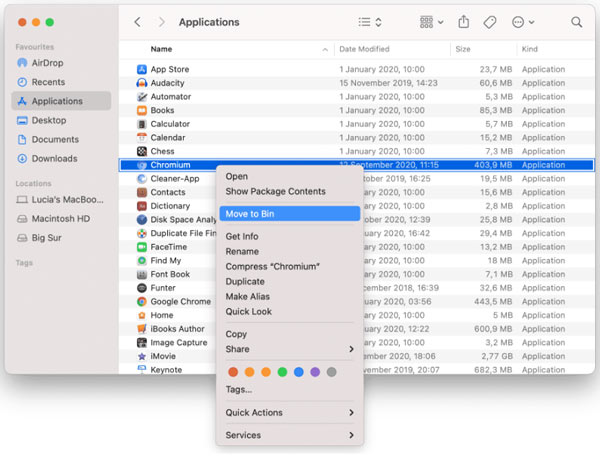Screen dimensions: 600x457
Task: Select the Automator app icon
Action: pos(142,97)
